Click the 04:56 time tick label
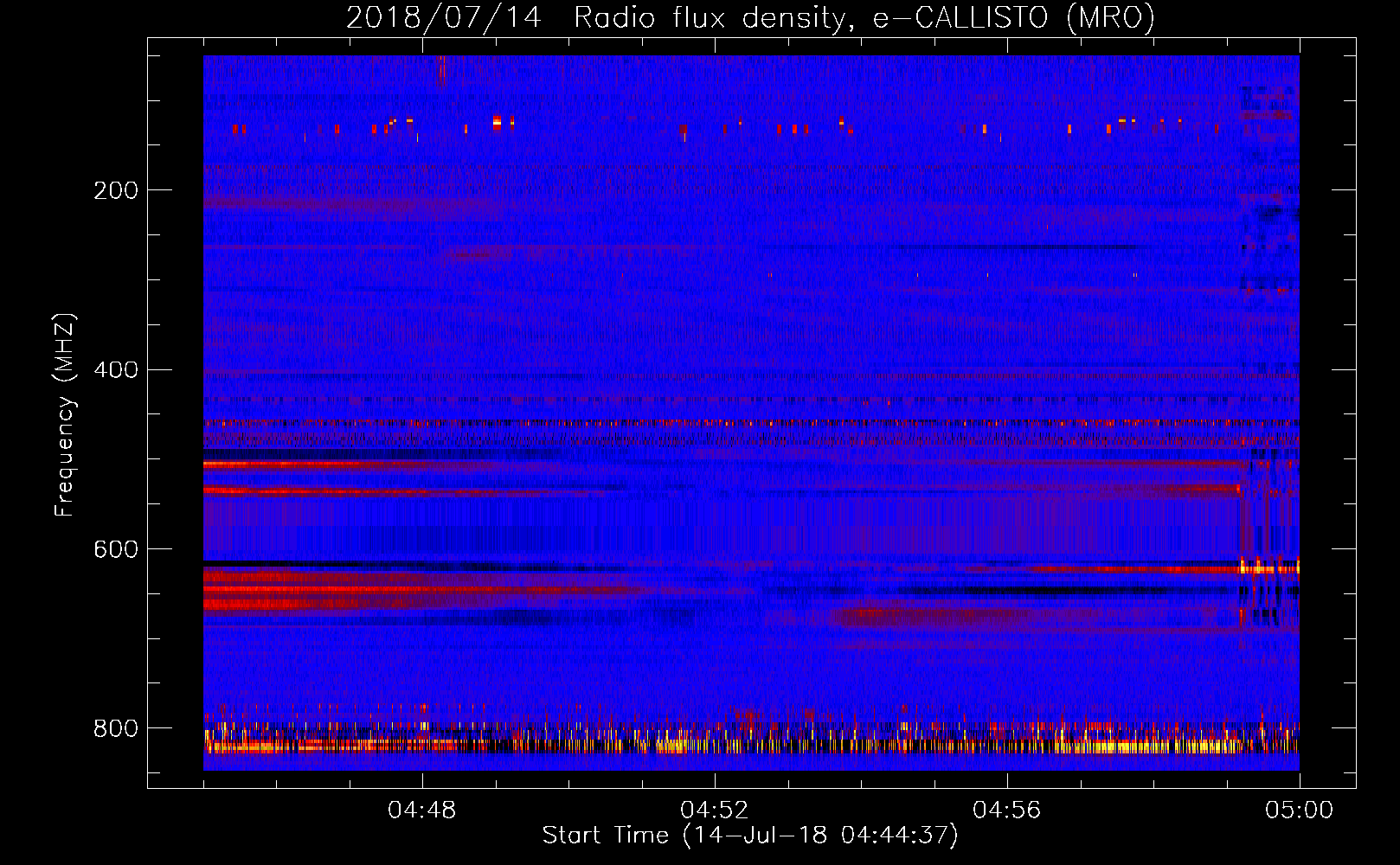 (x=1007, y=811)
